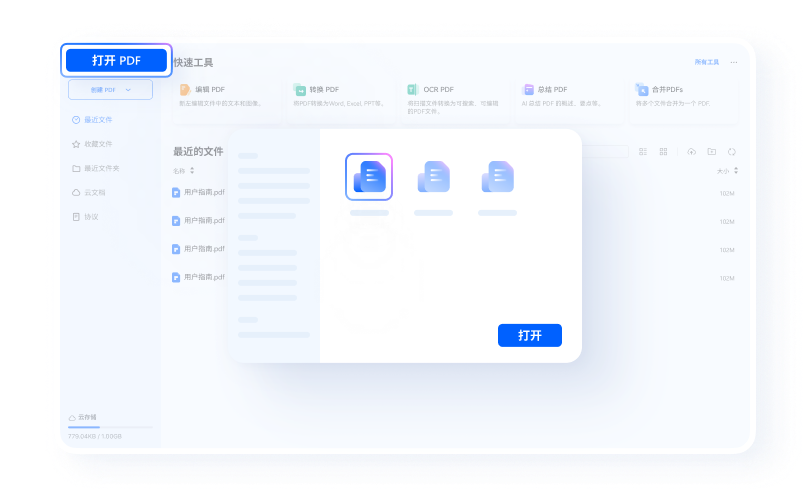
Task: Switch to grid view icon
Action: coord(663,152)
